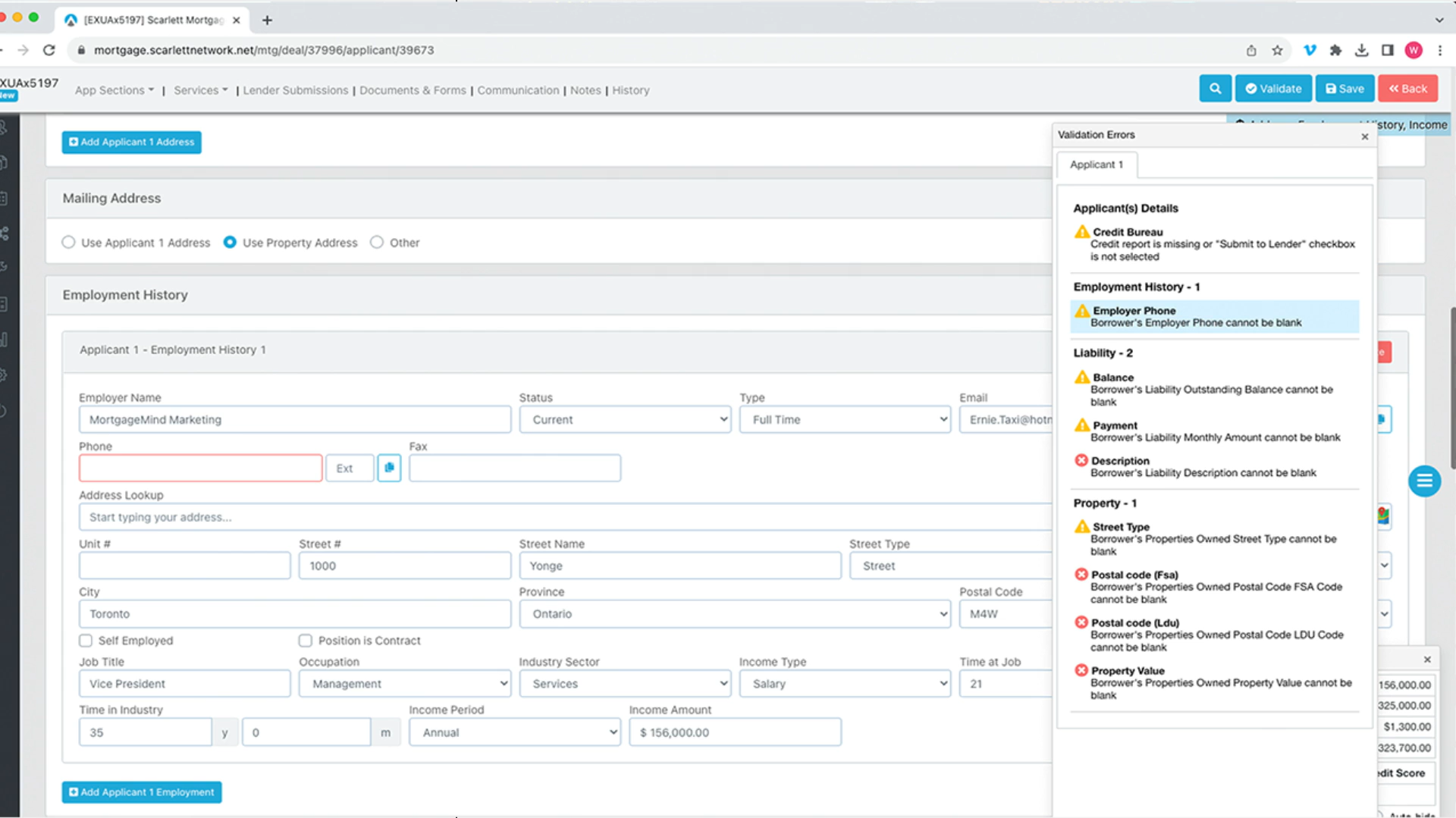1456x818 pixels.
Task: Open the round blue hamburger menu button
Action: (1424, 481)
